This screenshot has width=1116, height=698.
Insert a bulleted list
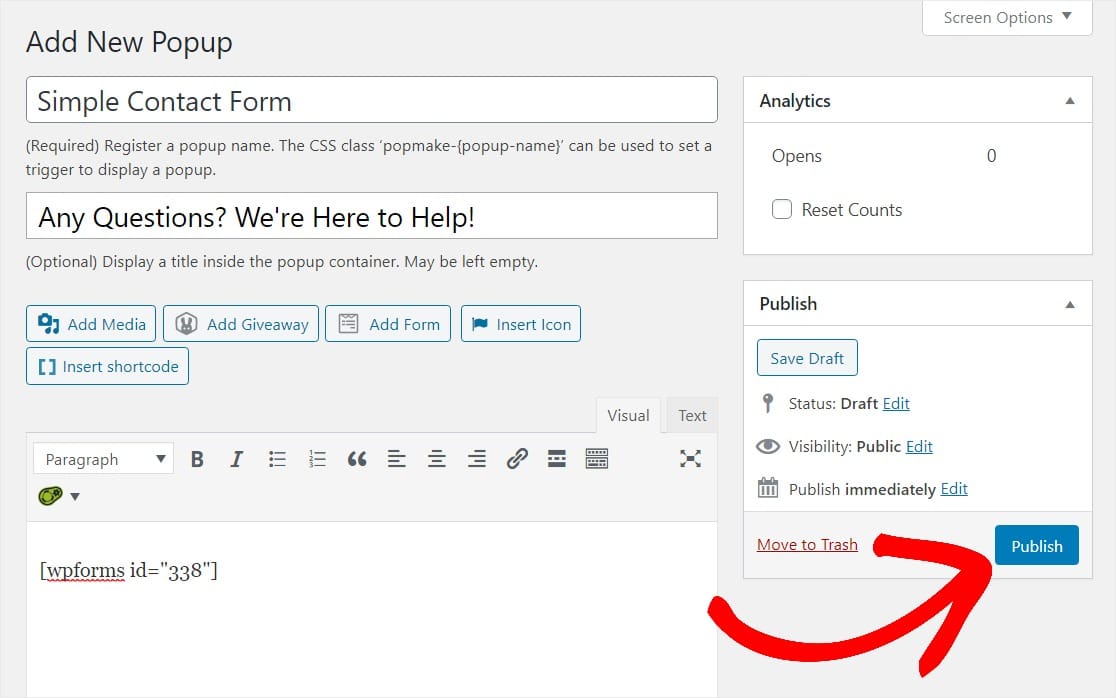pos(277,458)
